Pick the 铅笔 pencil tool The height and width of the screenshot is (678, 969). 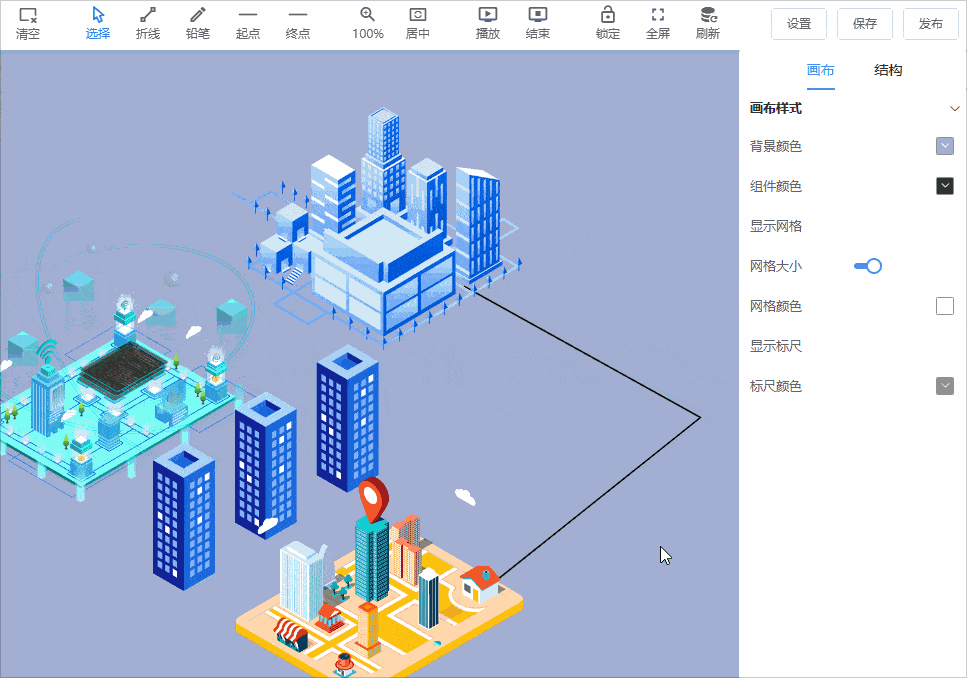[198, 16]
